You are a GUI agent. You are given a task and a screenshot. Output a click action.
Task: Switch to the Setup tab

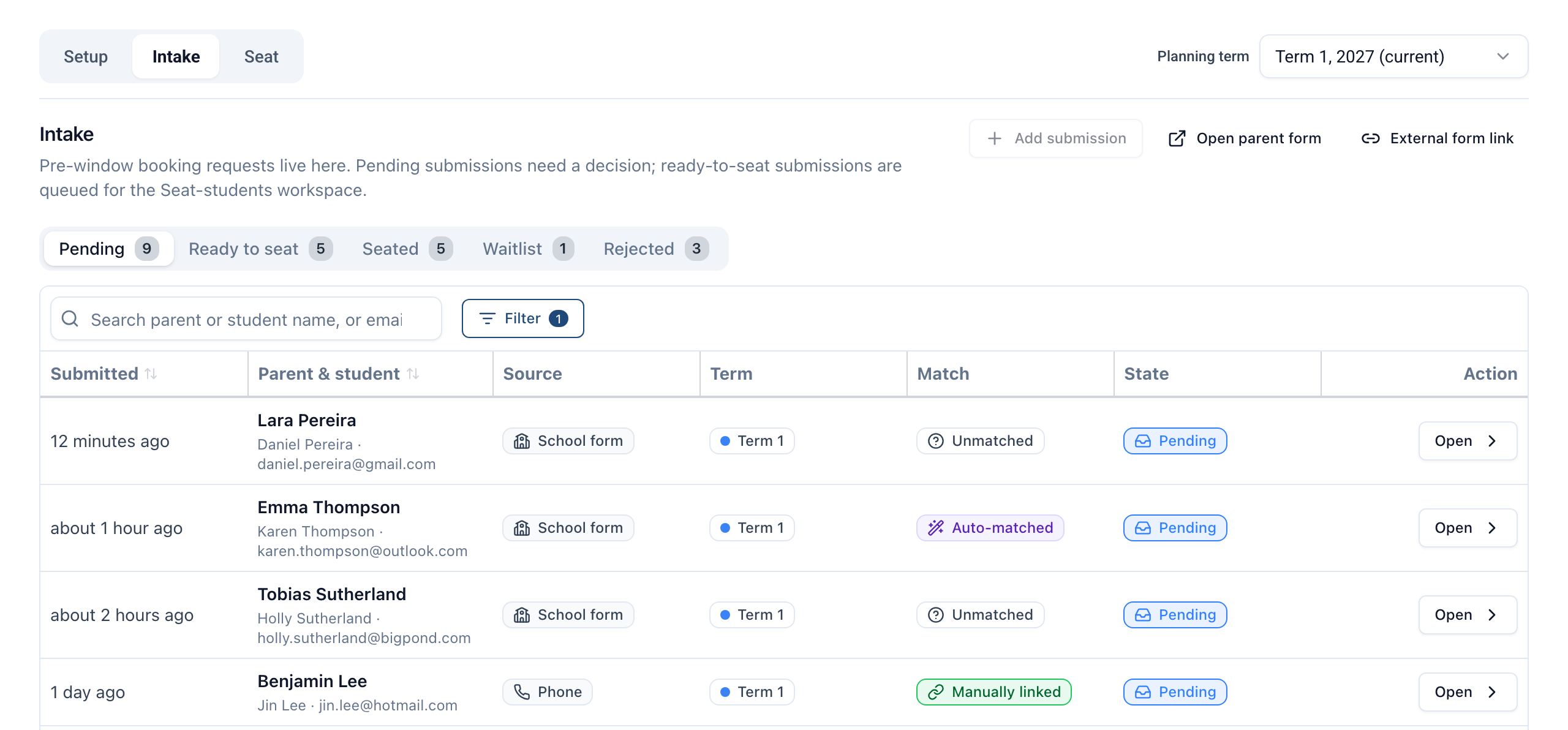point(86,56)
